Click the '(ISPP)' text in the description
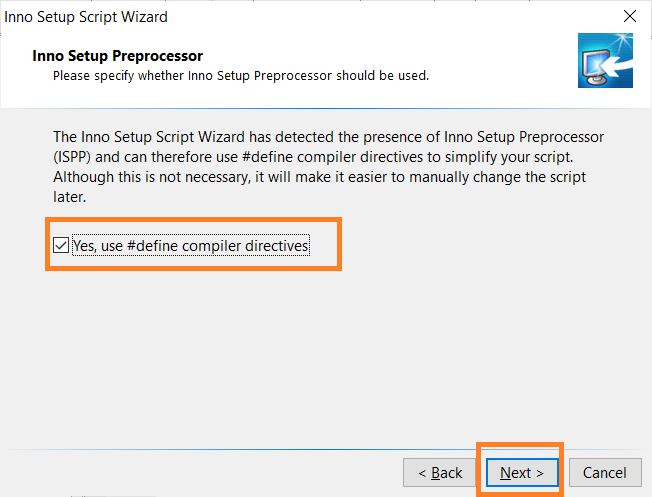Image resolution: width=652 pixels, height=497 pixels. point(72,157)
